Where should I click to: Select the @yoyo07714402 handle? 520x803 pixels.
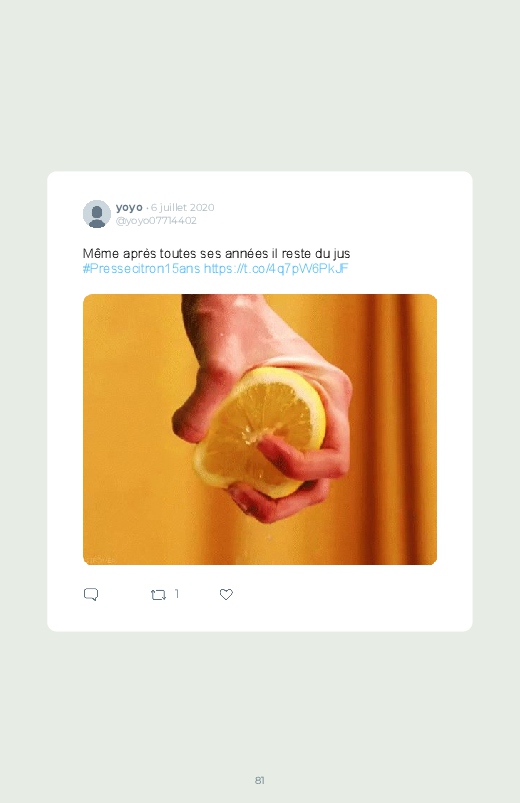coord(156,220)
